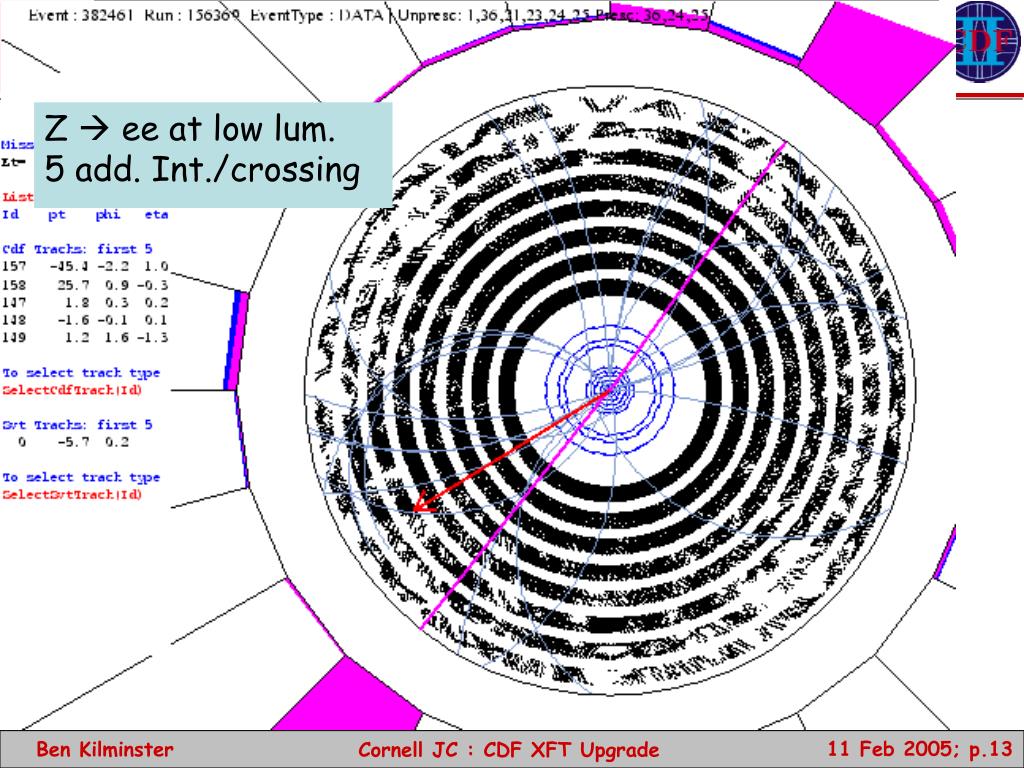Screen dimensions: 1024x768
Task: Click the 'Id pt phi eta' column header
Action: [85, 214]
